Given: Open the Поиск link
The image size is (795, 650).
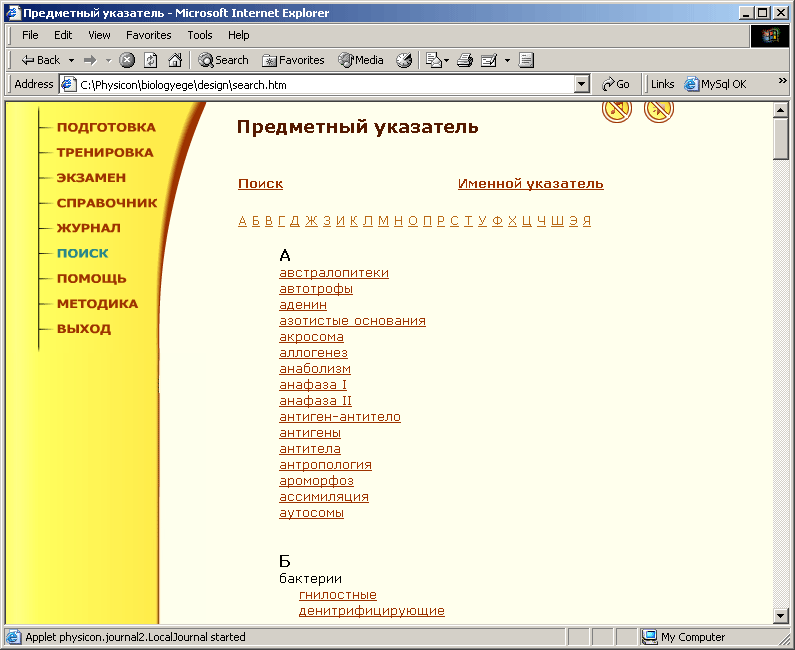Looking at the screenshot, I should coord(261,184).
